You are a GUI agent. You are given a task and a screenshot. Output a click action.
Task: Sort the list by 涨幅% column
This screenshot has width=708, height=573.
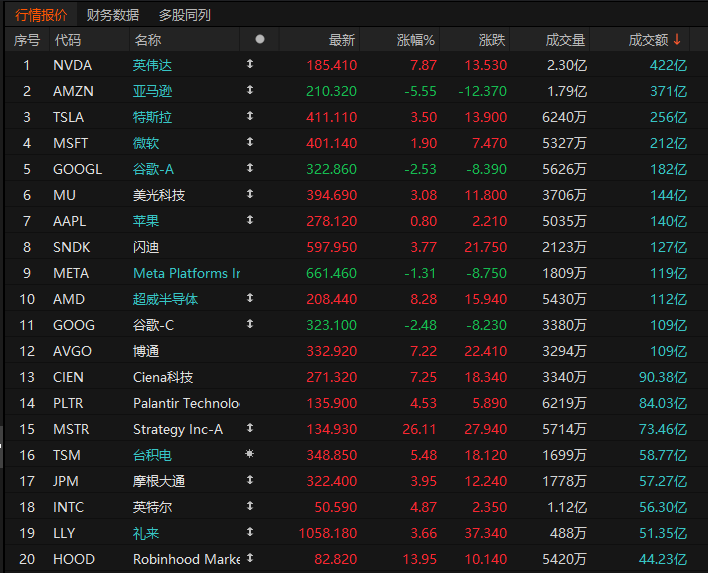(416, 40)
